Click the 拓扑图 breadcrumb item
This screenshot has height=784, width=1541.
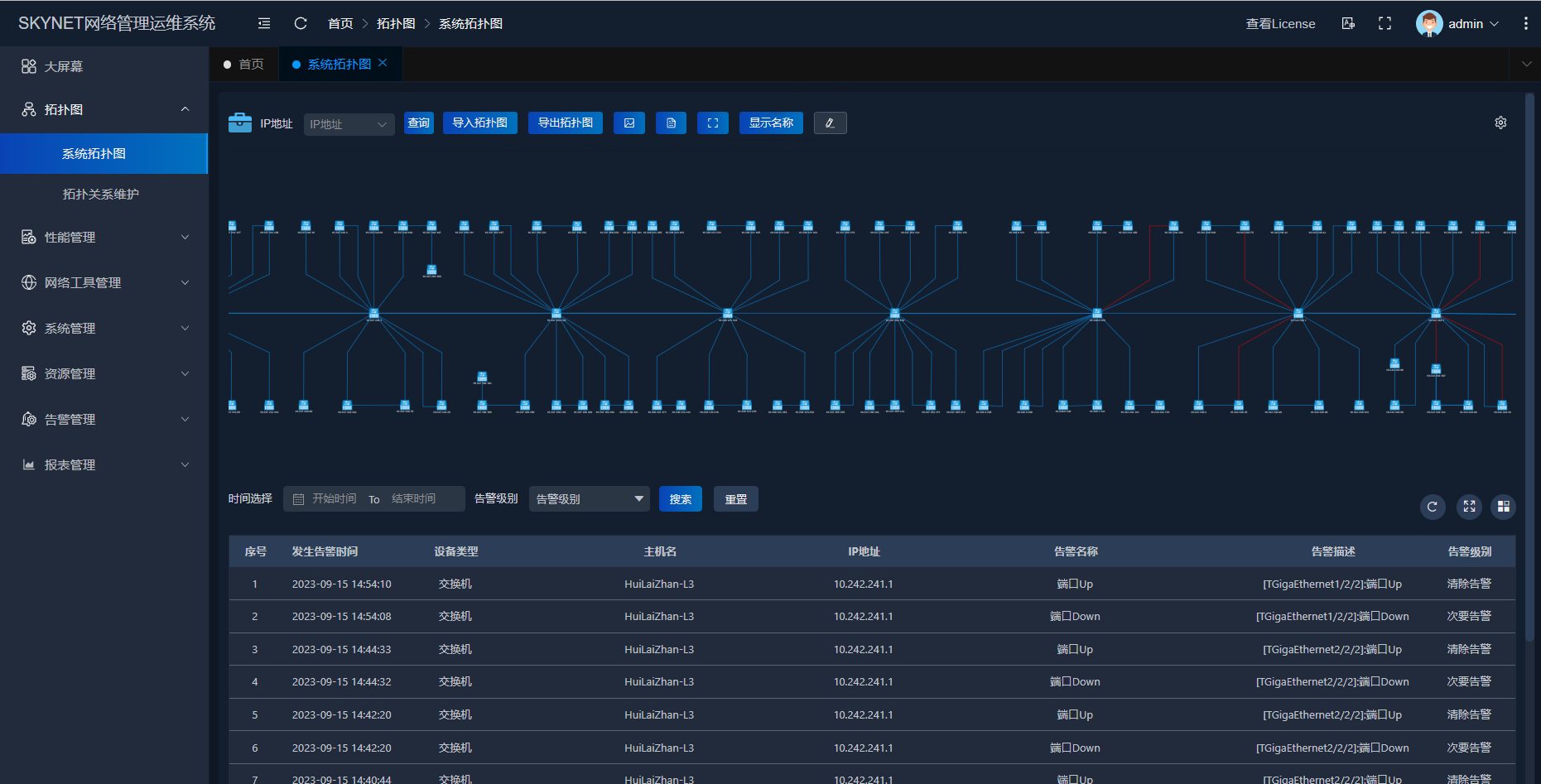[396, 23]
